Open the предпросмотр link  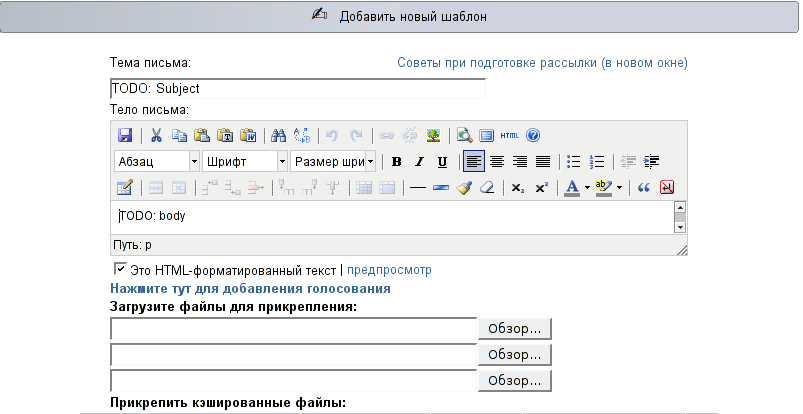click(x=389, y=270)
